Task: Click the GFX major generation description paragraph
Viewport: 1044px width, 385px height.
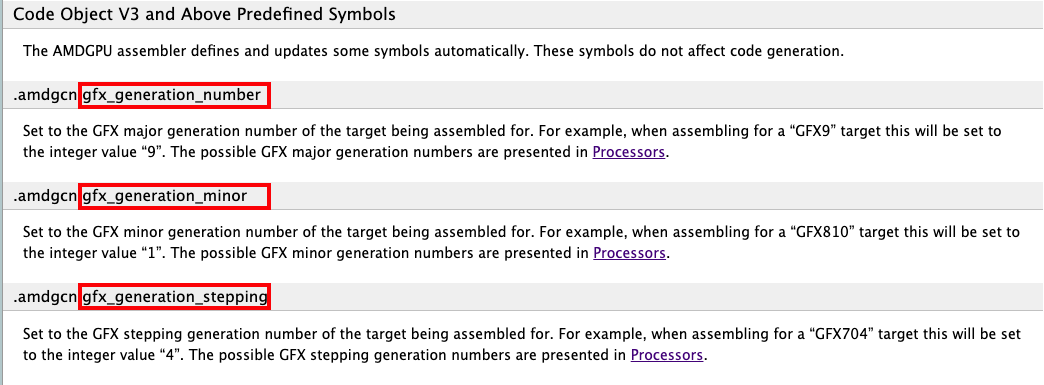Action: pyautogui.click(x=511, y=141)
